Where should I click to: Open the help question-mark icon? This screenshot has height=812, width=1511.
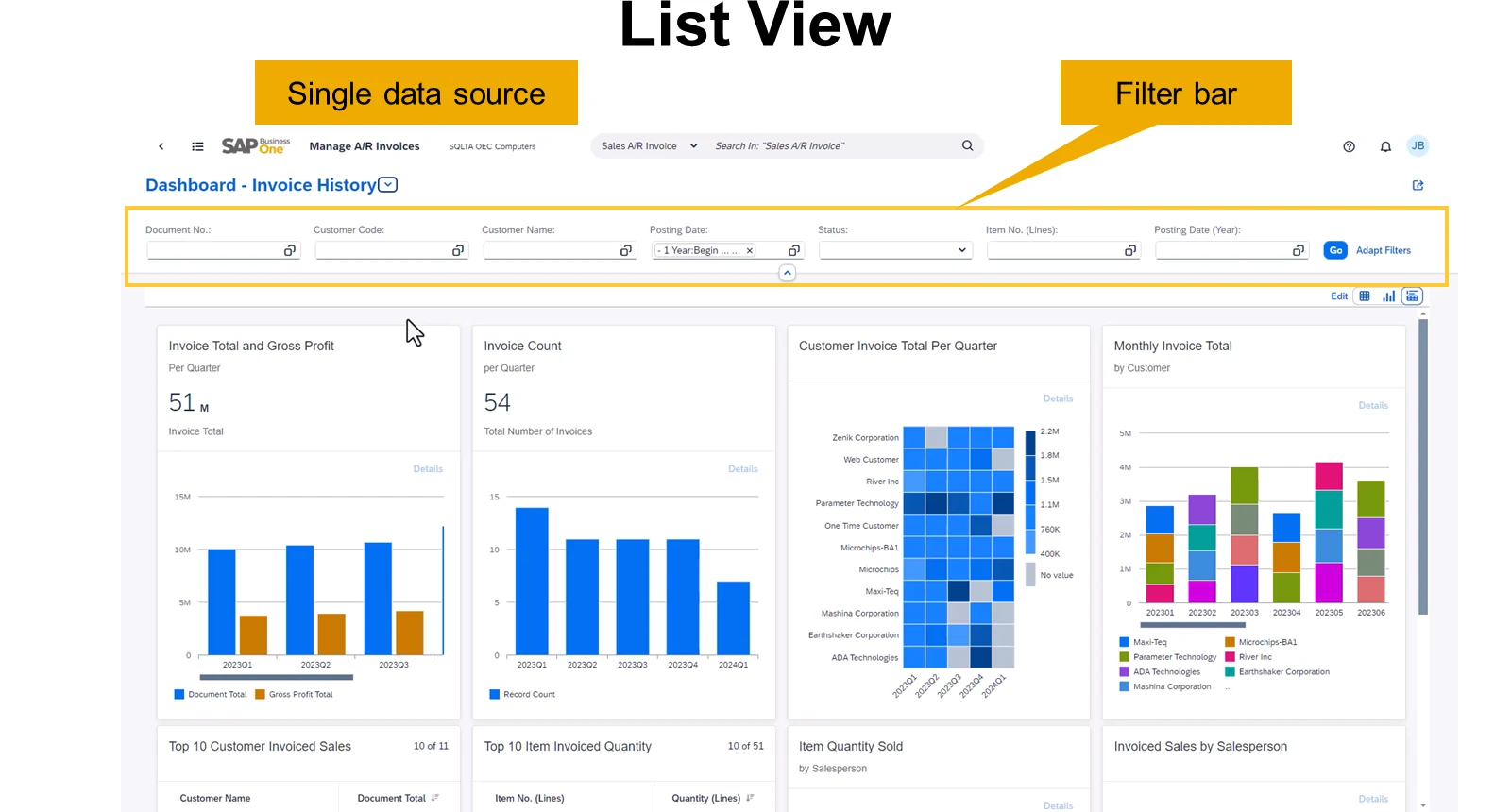click(x=1349, y=146)
